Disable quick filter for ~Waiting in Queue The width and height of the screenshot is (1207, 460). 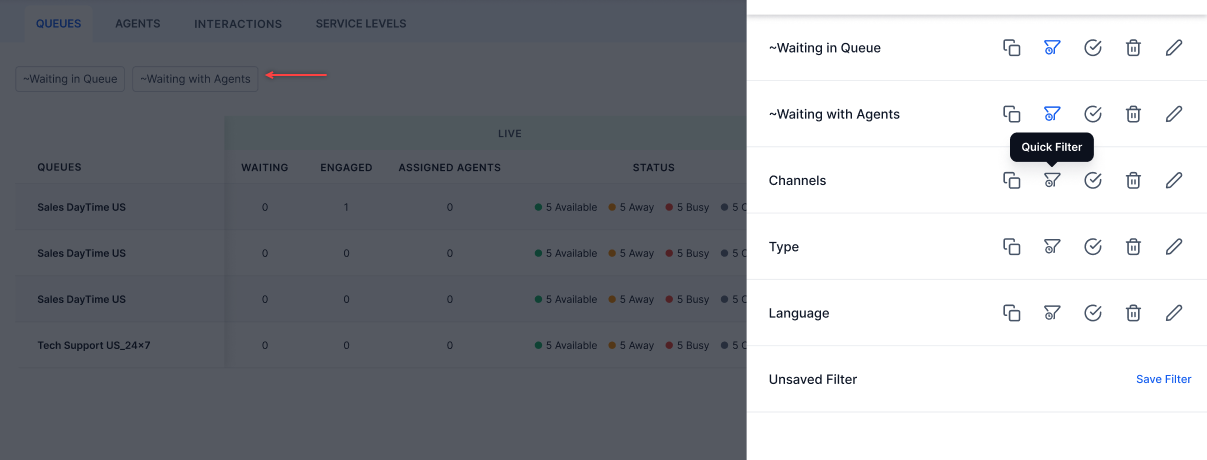point(1051,48)
